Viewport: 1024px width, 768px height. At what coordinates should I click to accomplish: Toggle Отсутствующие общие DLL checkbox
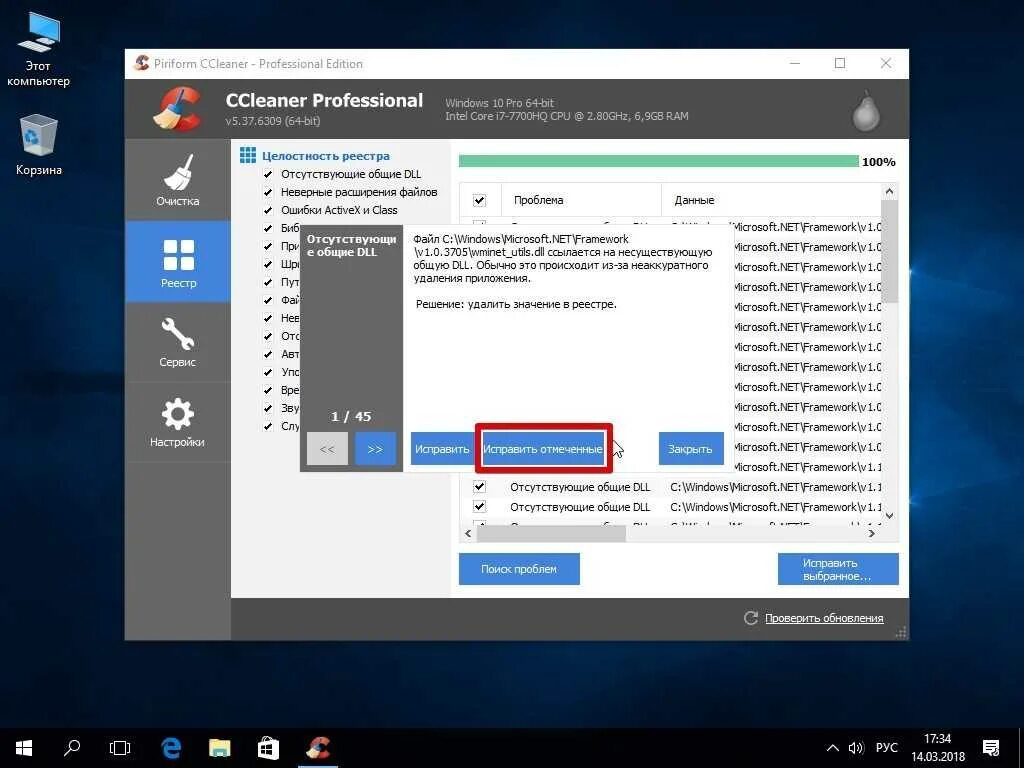[x=268, y=174]
